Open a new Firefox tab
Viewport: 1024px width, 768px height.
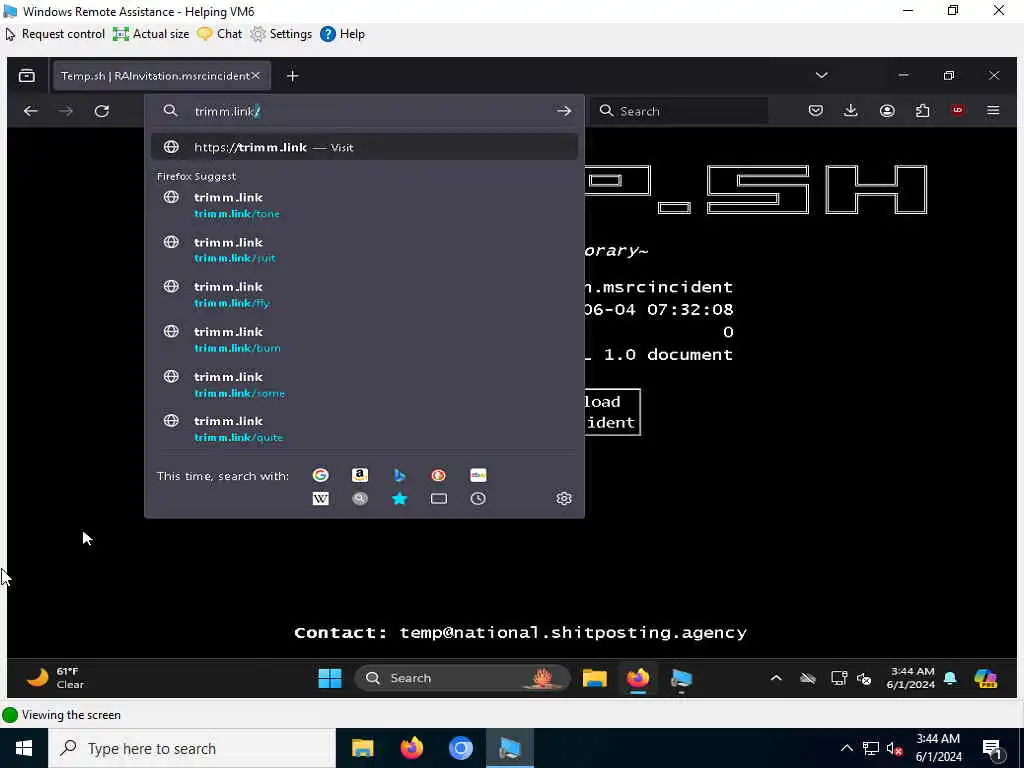[x=293, y=76]
